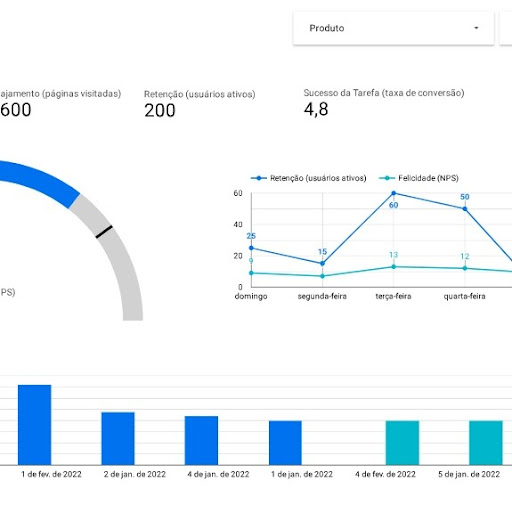Select the blue bar for 1 de fev. de 2022
This screenshot has width=512, height=512.
coord(35,425)
